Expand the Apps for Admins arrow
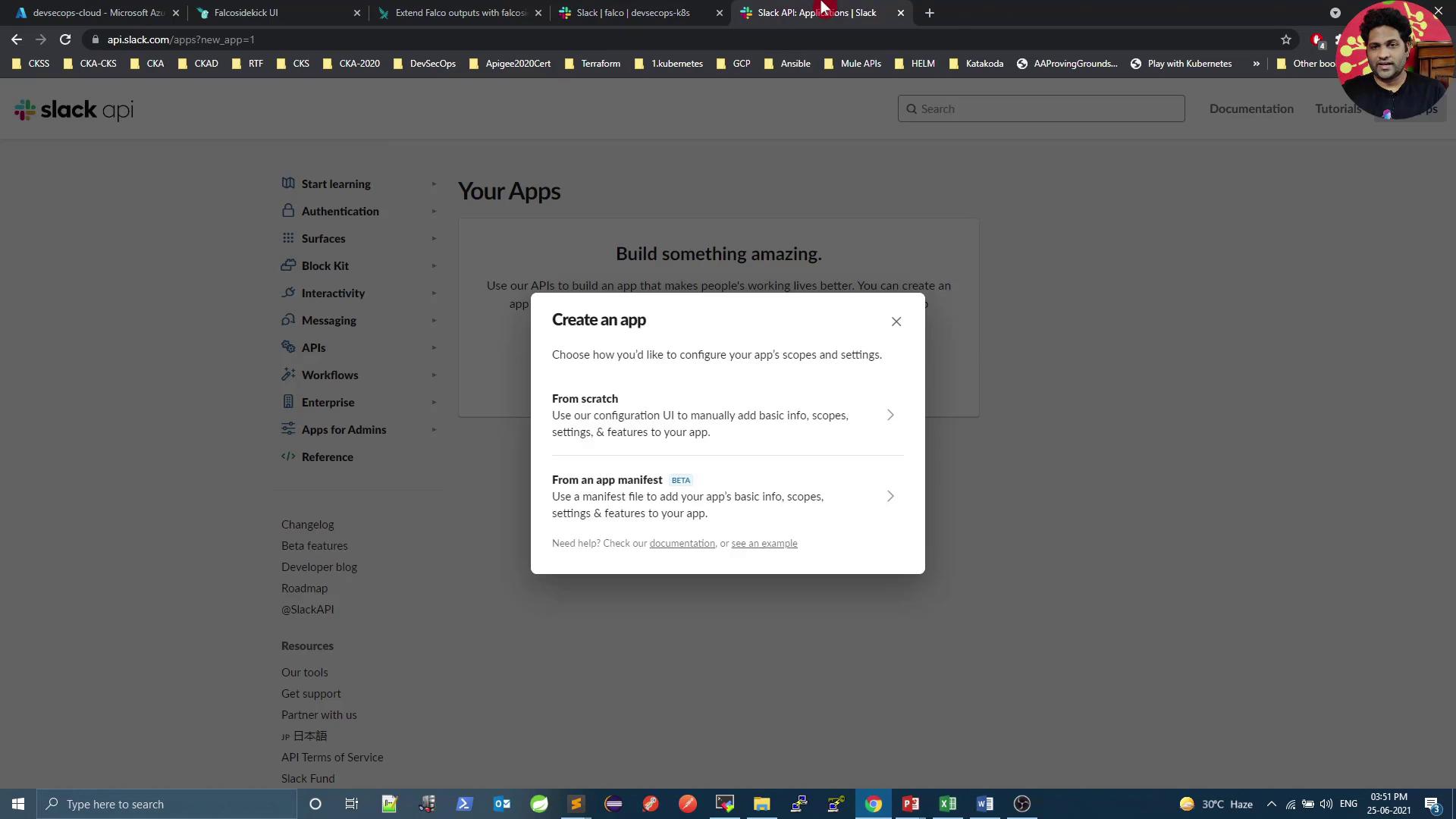The width and height of the screenshot is (1456, 819). 434,430
